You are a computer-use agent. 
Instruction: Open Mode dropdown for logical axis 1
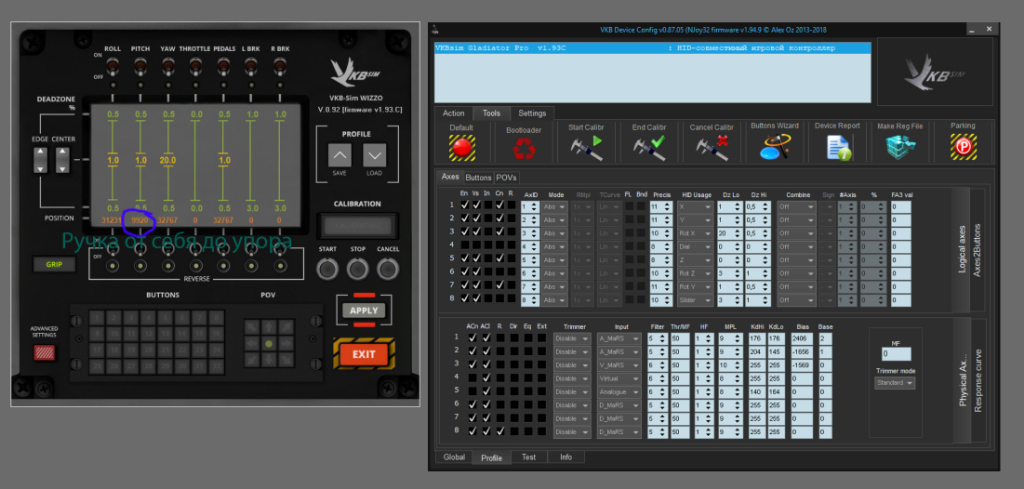tap(554, 206)
